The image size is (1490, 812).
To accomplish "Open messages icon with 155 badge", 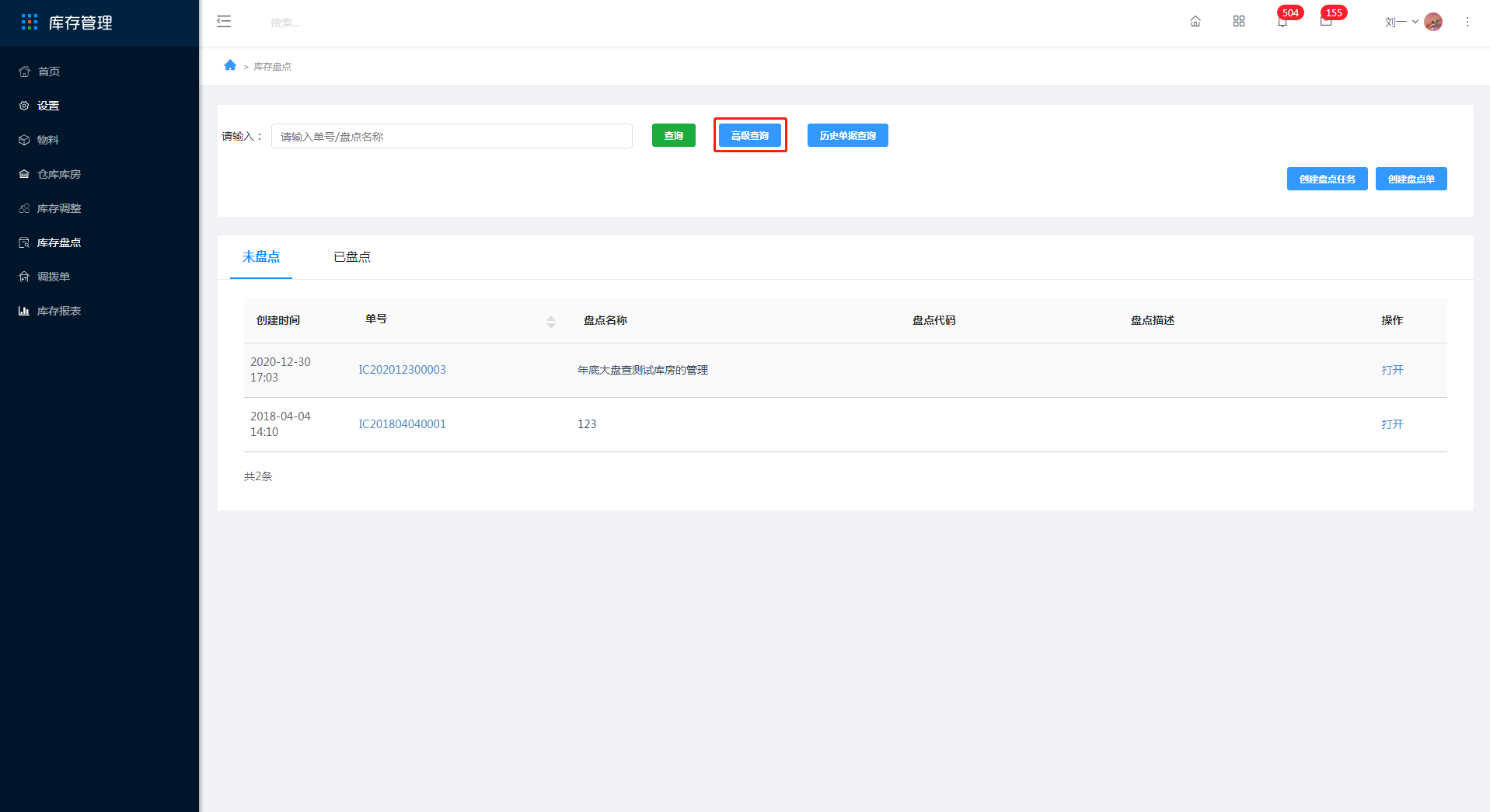I will coord(1326,22).
